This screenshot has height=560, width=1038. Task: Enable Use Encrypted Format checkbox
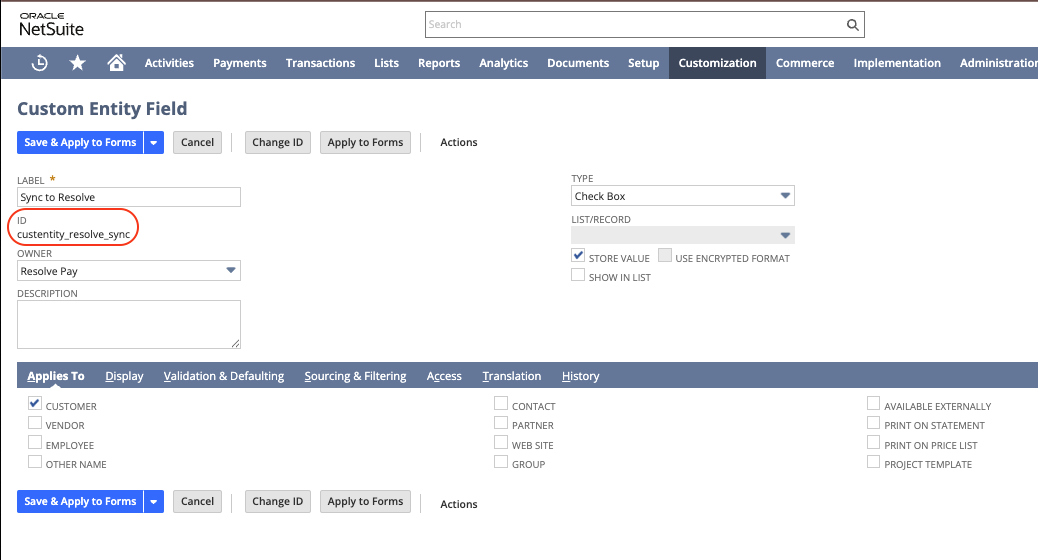pos(665,256)
